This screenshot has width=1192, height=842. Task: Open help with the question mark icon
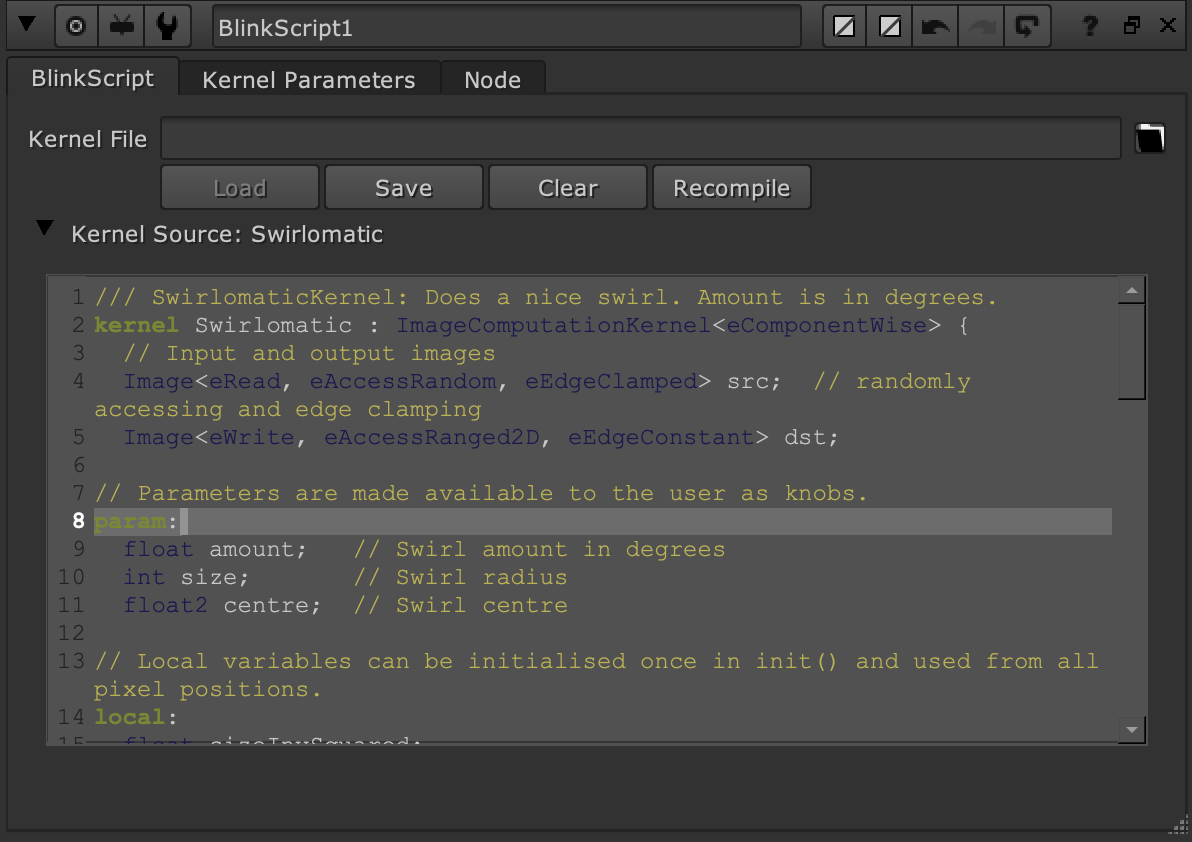(x=1093, y=27)
